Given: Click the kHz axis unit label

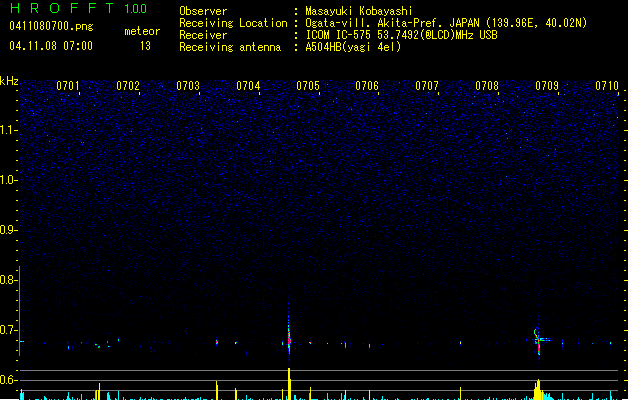Looking at the screenshot, I should coord(9,81).
